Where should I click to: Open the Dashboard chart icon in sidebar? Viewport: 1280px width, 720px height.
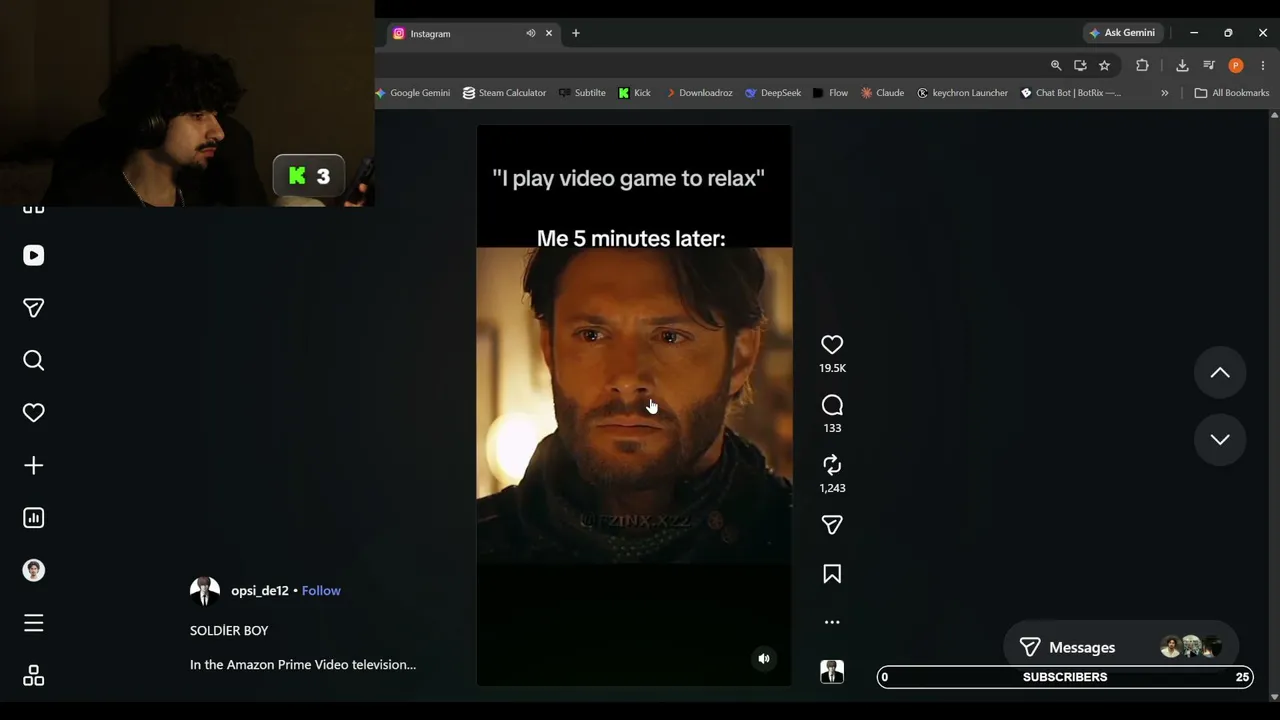(x=34, y=518)
